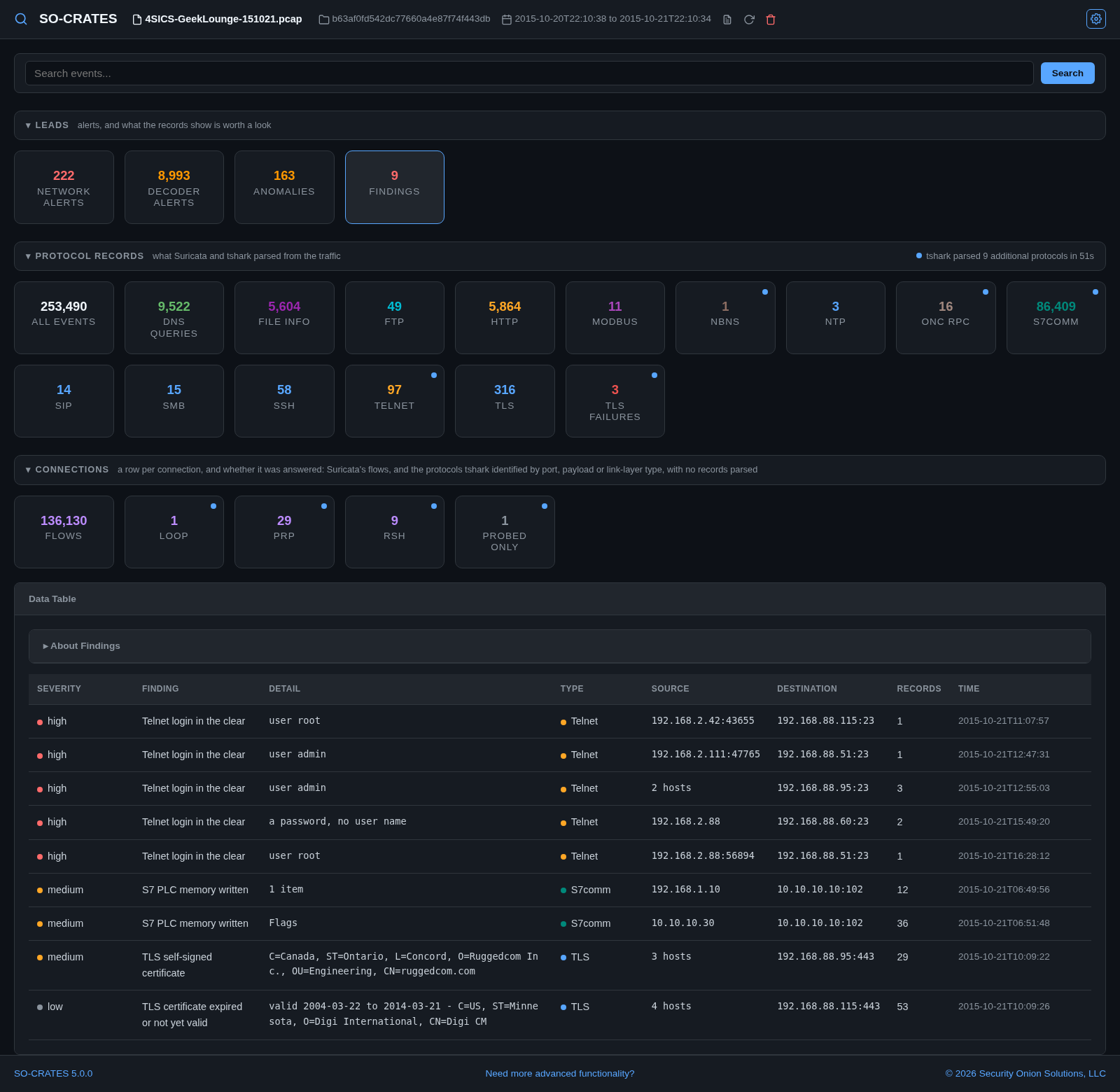The height and width of the screenshot is (1092, 1120).
Task: Click detail '1 item' in S7 row
Action: (286, 889)
